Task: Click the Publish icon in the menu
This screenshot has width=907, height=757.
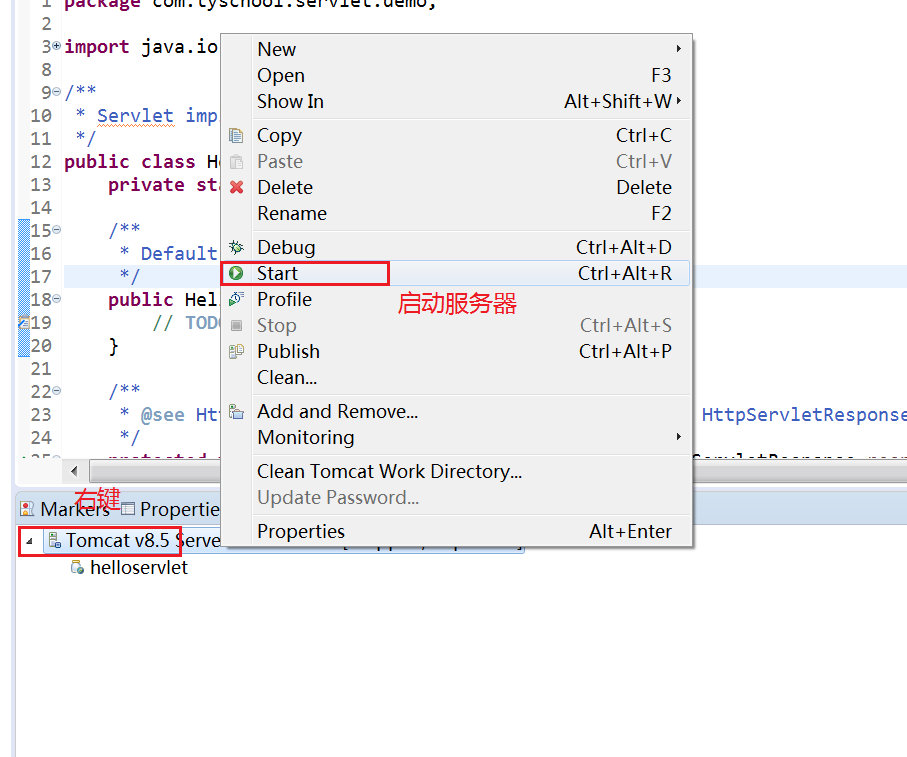Action: 237,351
